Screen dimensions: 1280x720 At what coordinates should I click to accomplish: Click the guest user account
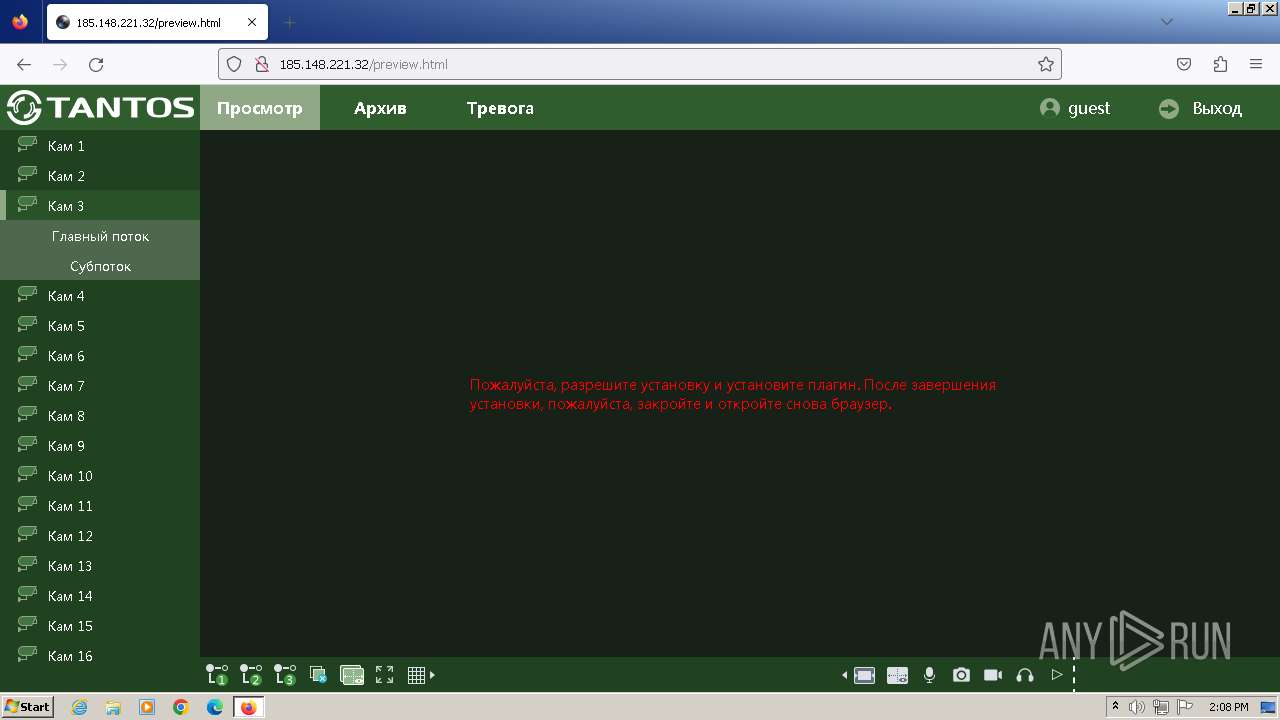[x=1075, y=108]
